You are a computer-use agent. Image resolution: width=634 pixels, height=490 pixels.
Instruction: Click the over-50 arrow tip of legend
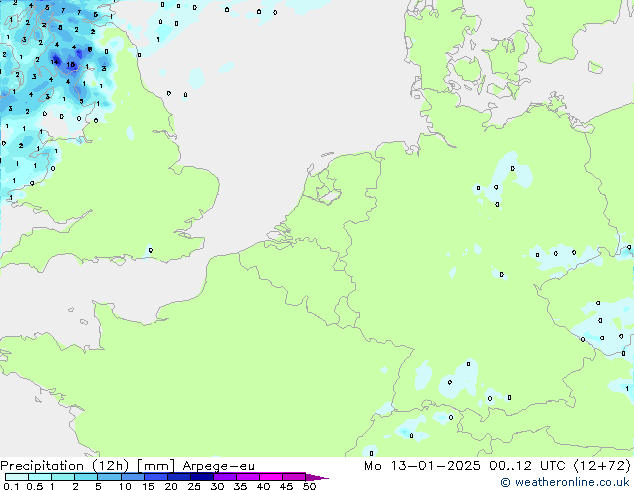[317, 477]
